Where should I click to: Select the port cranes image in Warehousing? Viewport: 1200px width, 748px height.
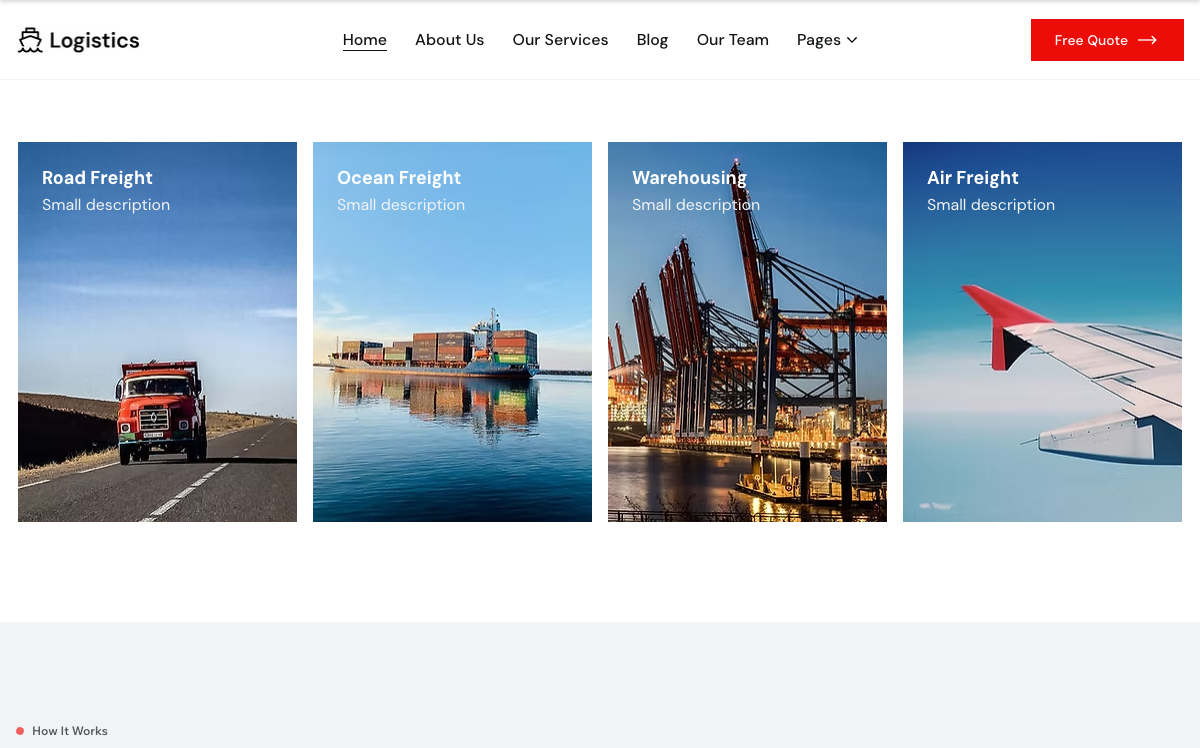747,332
